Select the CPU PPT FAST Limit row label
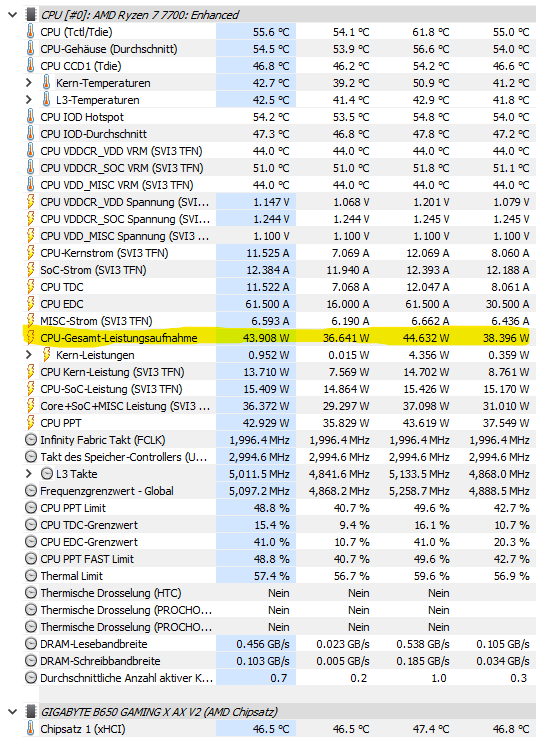This screenshot has height=744, width=550. (x=87, y=559)
